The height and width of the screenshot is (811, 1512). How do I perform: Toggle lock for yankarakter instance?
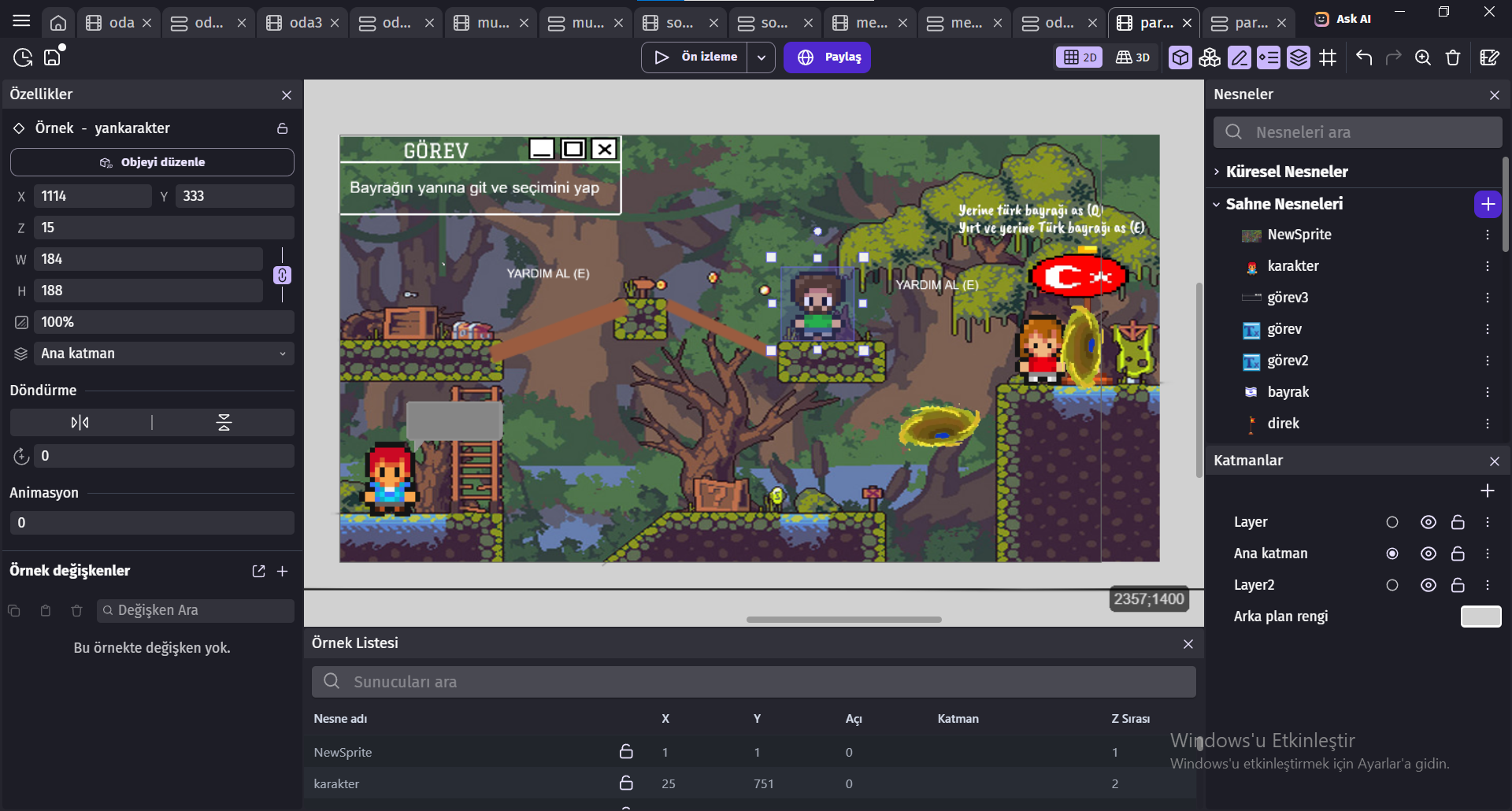tap(283, 128)
